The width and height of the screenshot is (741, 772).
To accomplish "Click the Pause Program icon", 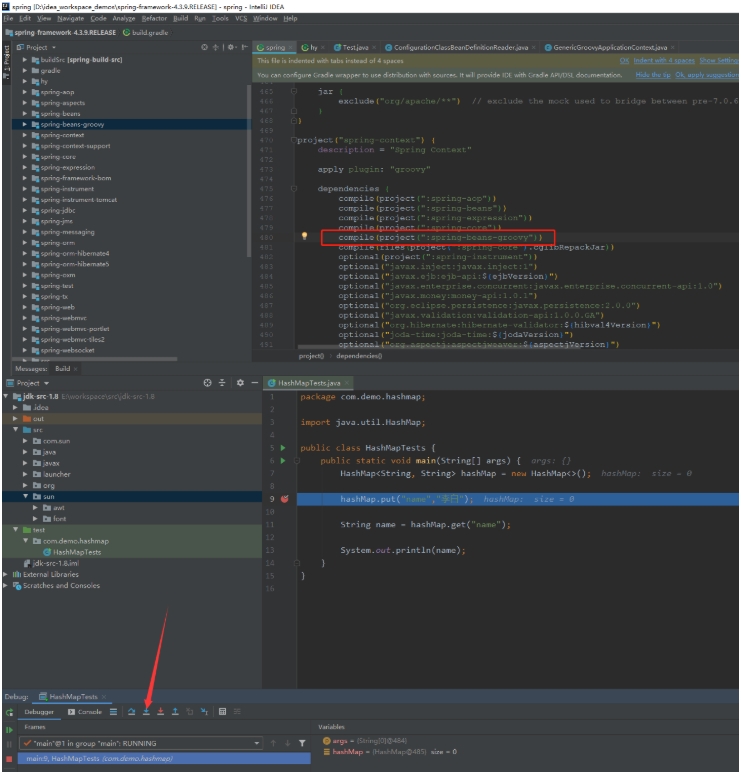I will [x=9, y=744].
